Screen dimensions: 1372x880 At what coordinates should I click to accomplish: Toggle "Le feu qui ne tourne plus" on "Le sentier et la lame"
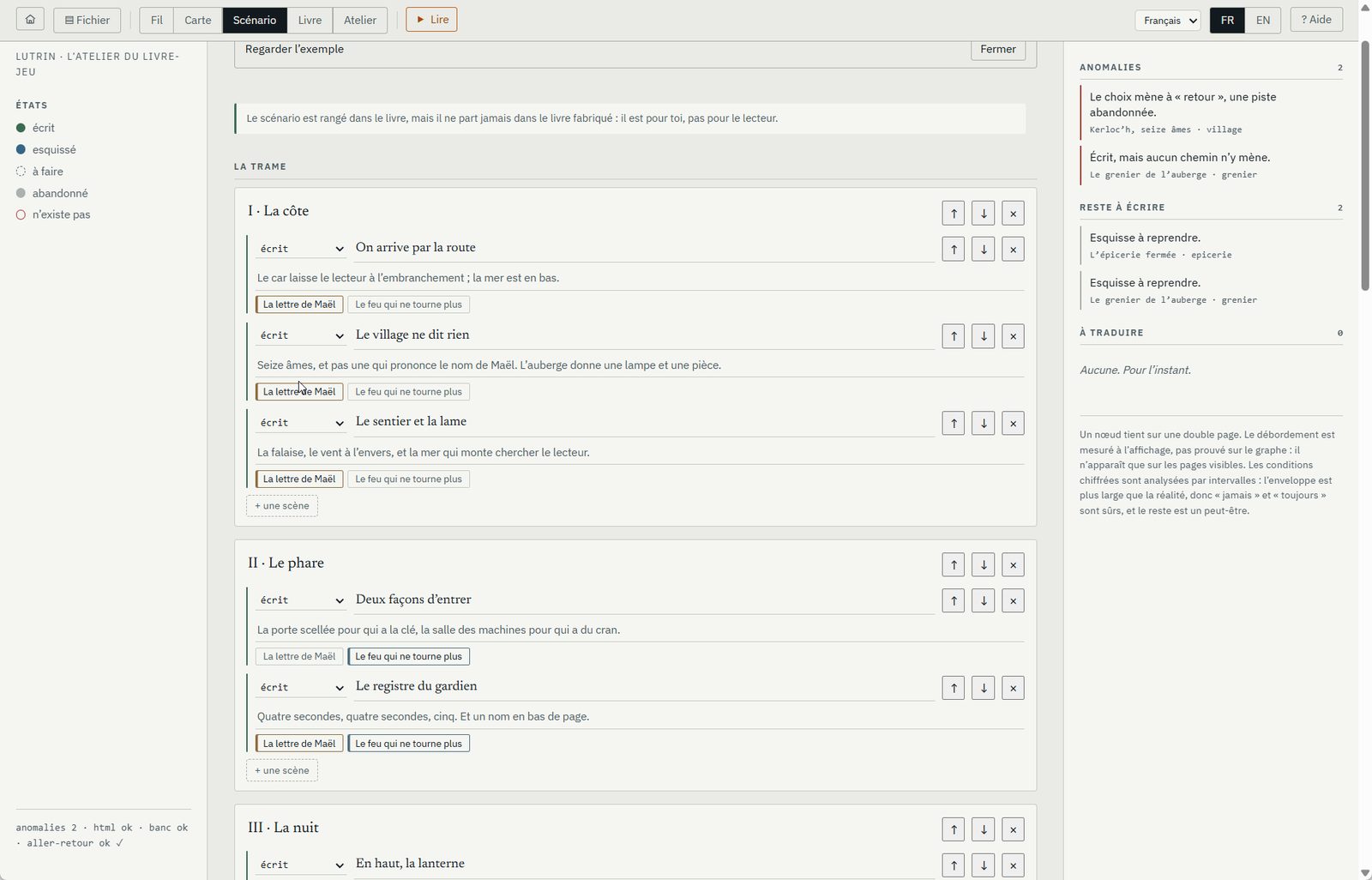tap(408, 479)
